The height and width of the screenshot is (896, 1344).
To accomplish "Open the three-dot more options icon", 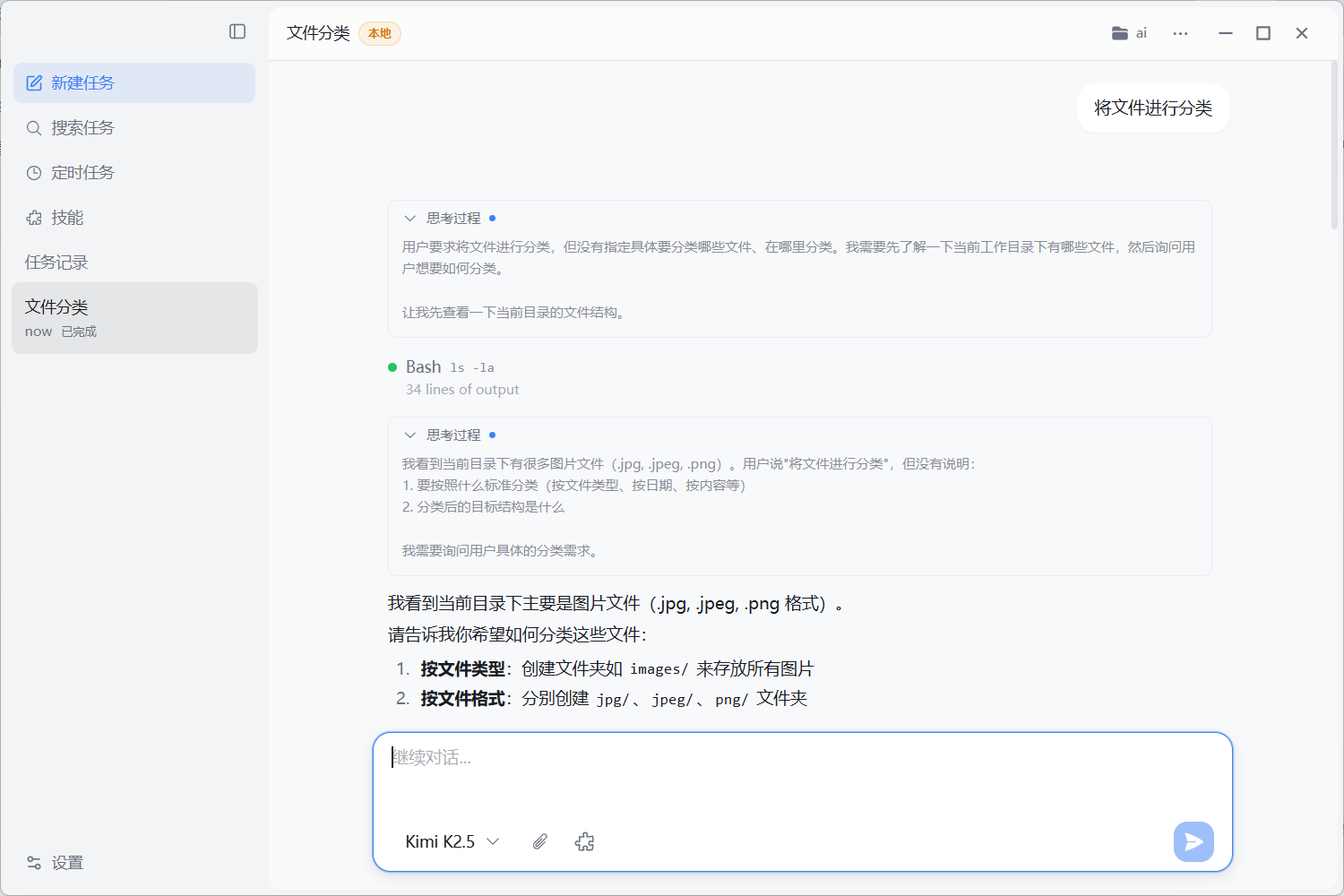I will coord(1180,33).
